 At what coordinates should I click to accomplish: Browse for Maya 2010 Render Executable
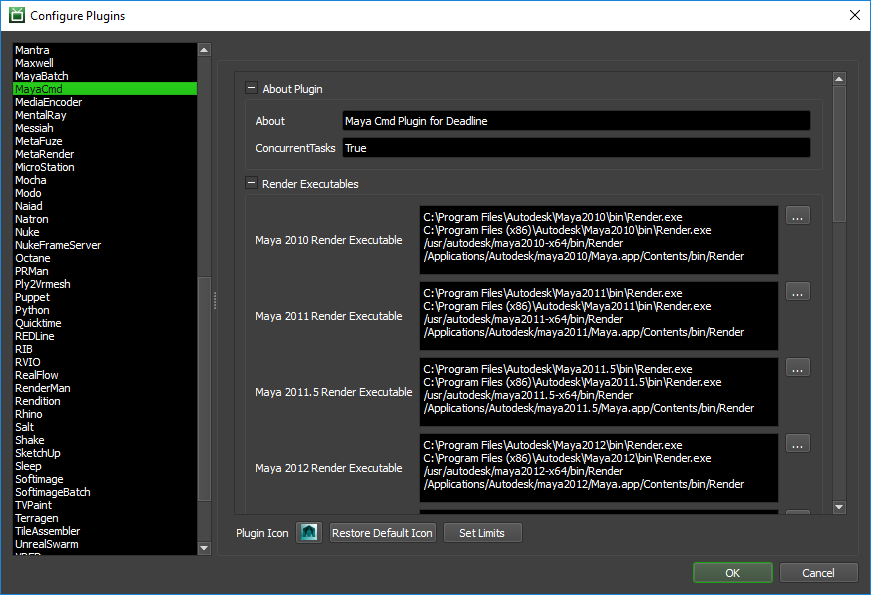797,216
